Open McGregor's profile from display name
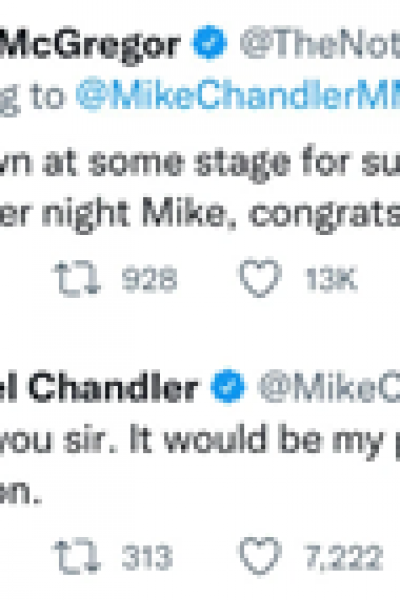The height and width of the screenshot is (600, 400). tap(90, 45)
